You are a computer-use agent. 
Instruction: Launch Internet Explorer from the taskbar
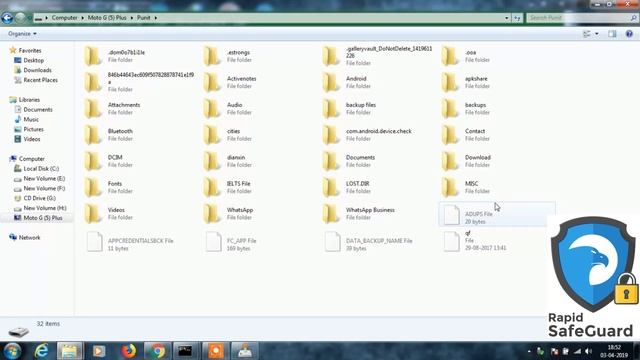42,351
